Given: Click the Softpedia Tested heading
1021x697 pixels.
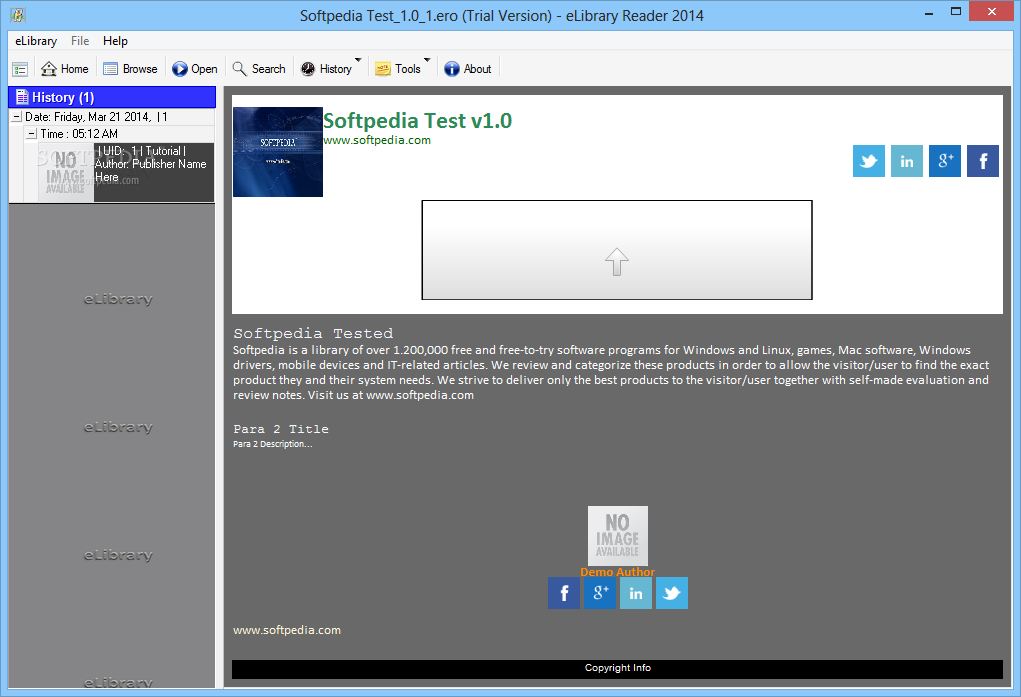Looking at the screenshot, I should [313, 334].
